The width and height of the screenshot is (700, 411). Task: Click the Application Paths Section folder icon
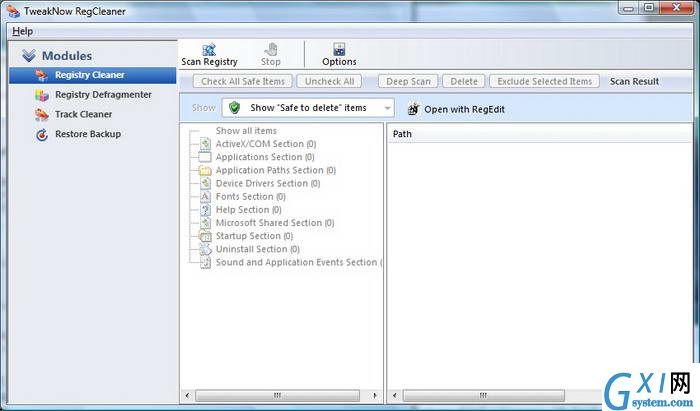(205, 170)
